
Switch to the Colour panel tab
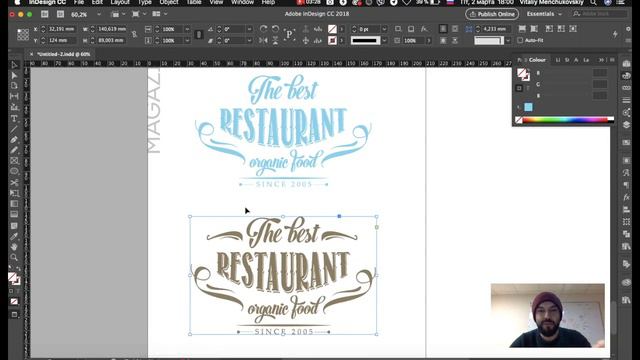tap(537, 60)
